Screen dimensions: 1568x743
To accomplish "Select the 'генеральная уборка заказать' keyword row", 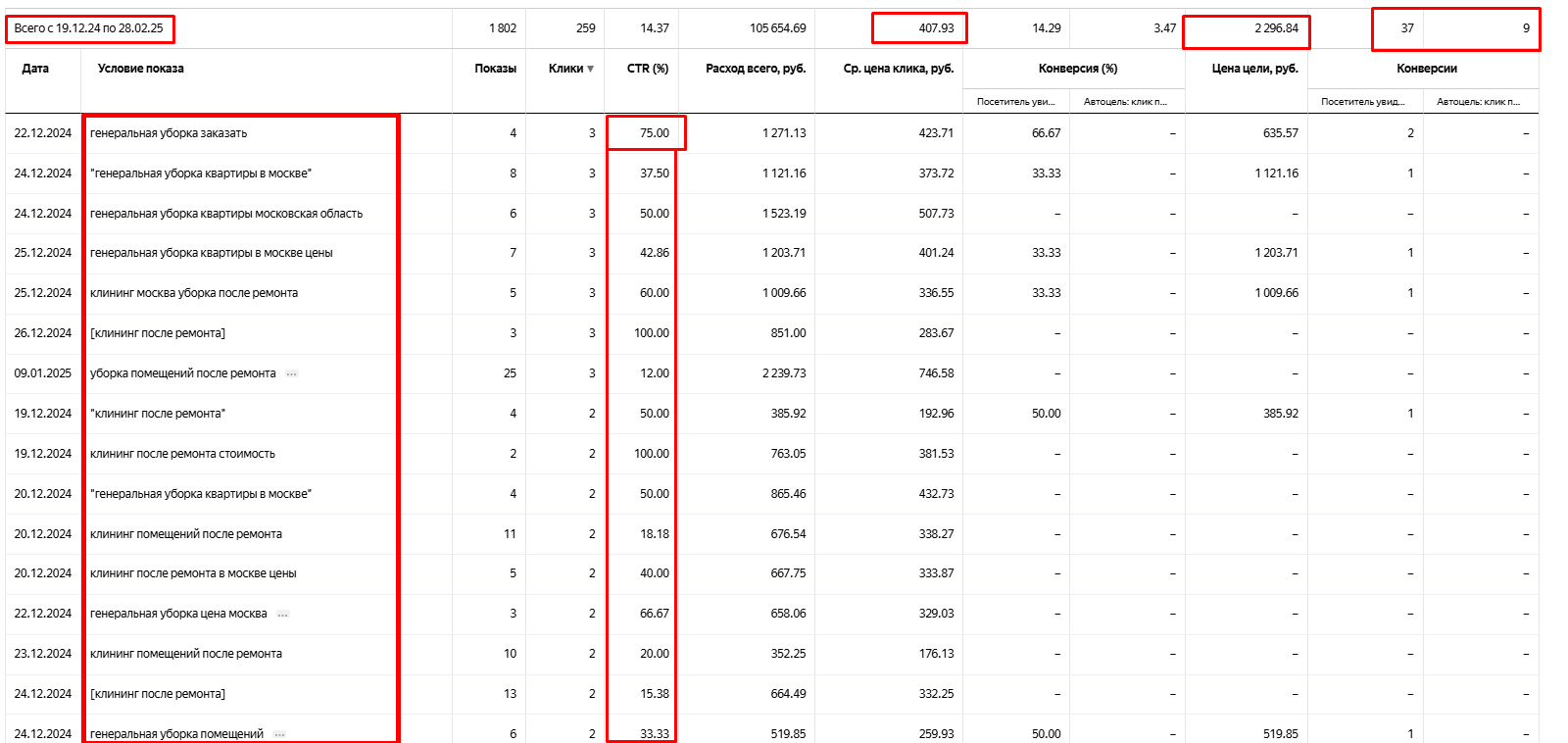I will point(169,133).
